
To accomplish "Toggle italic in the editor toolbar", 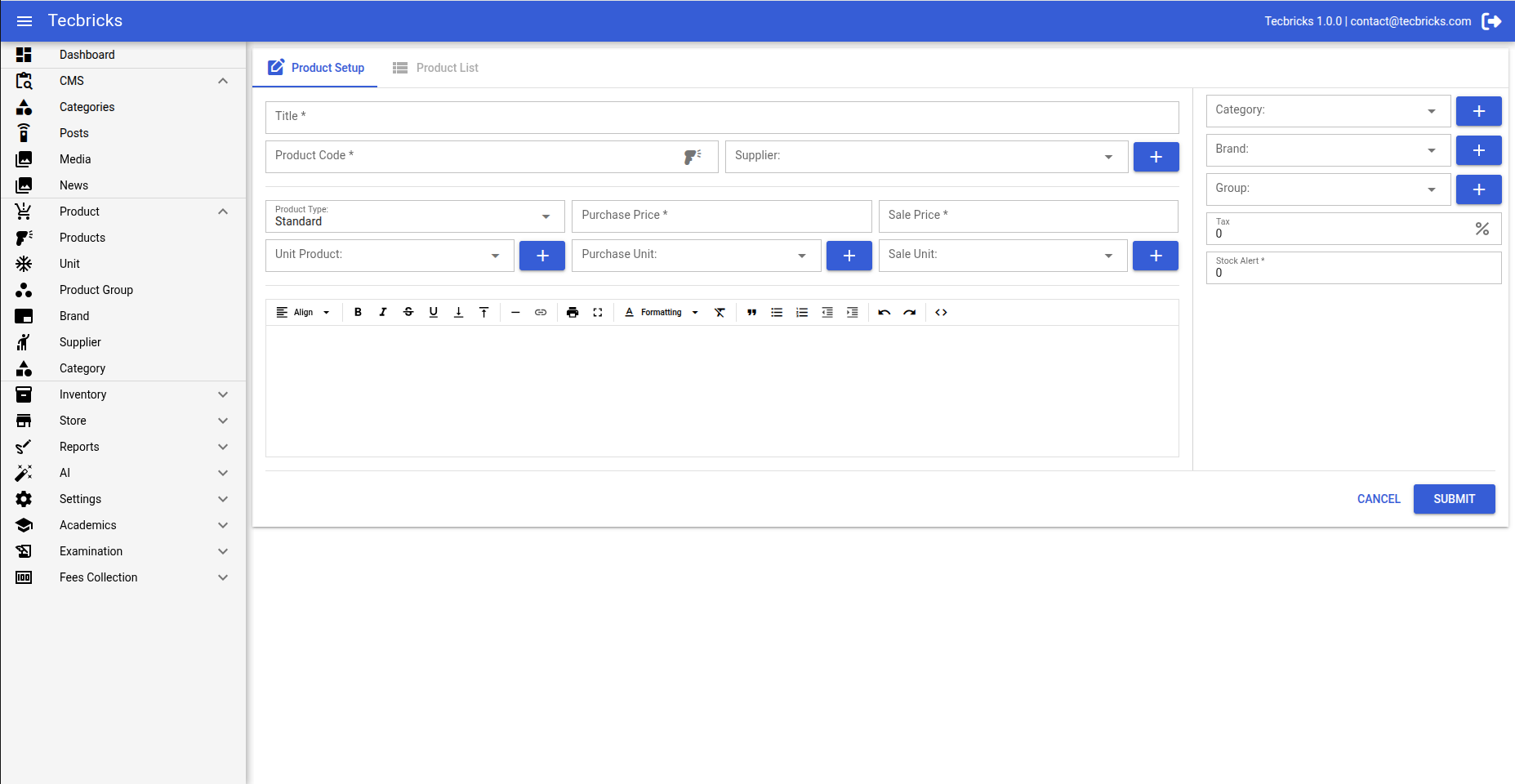I will 383,312.
